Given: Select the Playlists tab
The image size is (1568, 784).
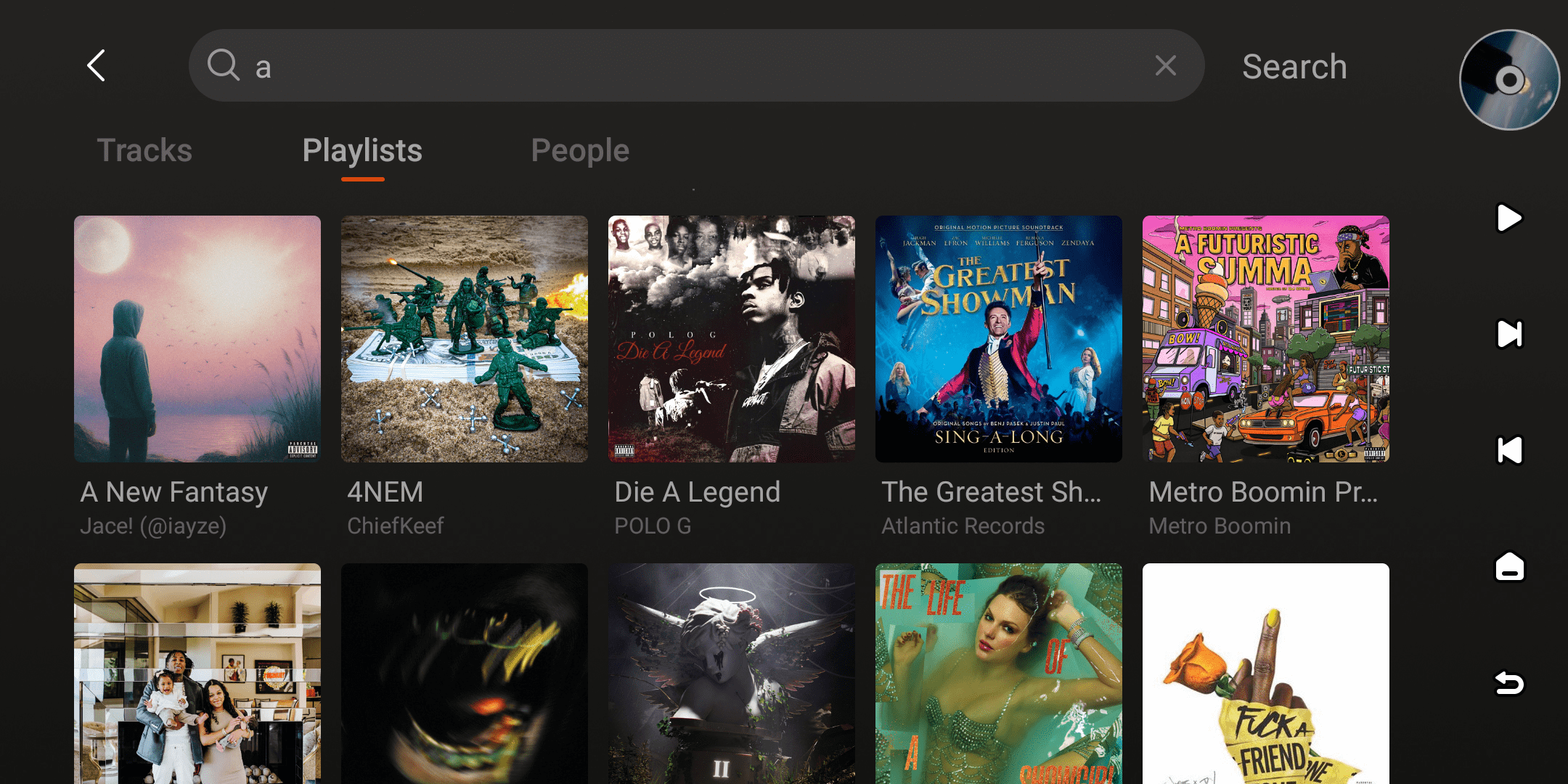Looking at the screenshot, I should coord(362,151).
